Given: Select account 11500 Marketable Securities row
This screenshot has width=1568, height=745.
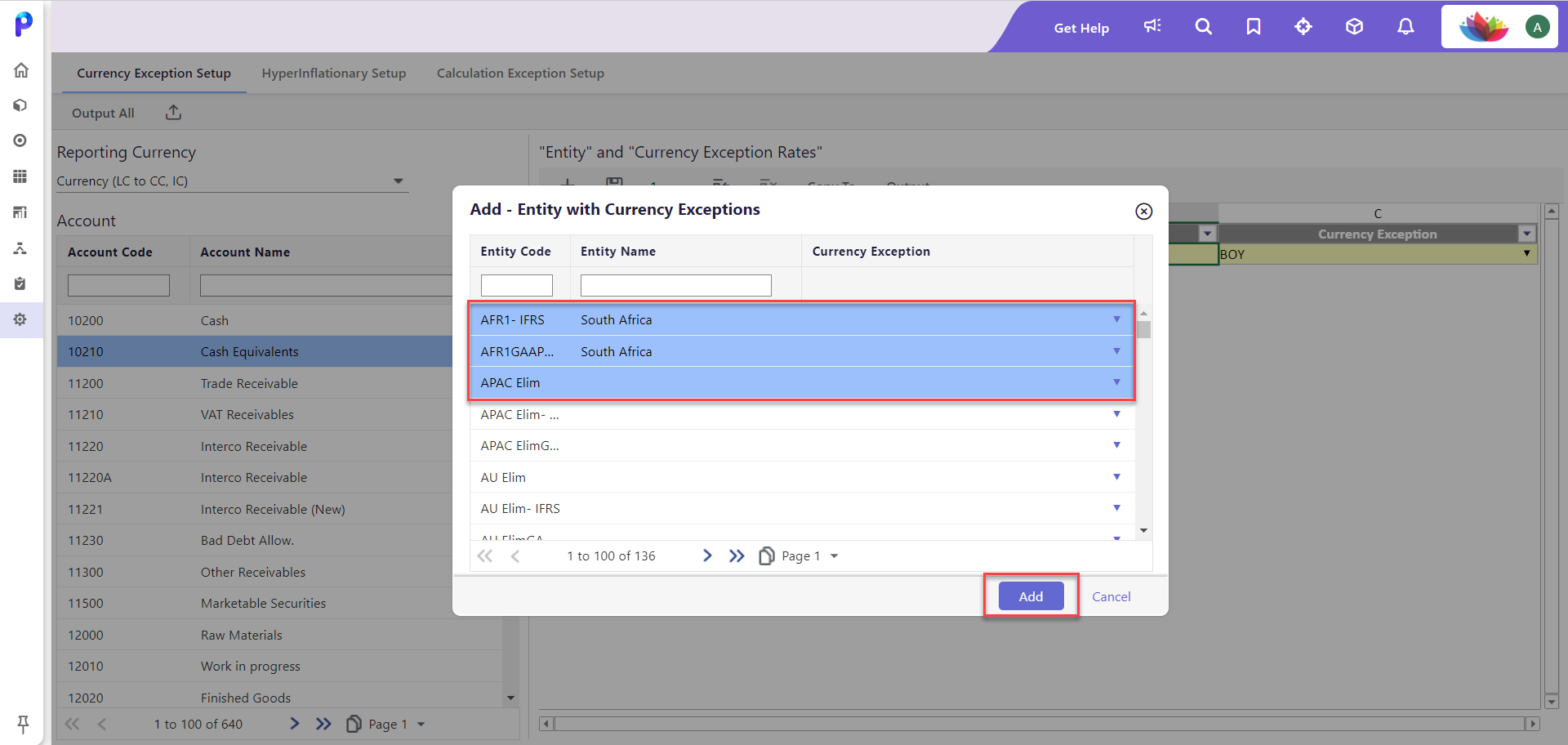Looking at the screenshot, I should (255, 603).
